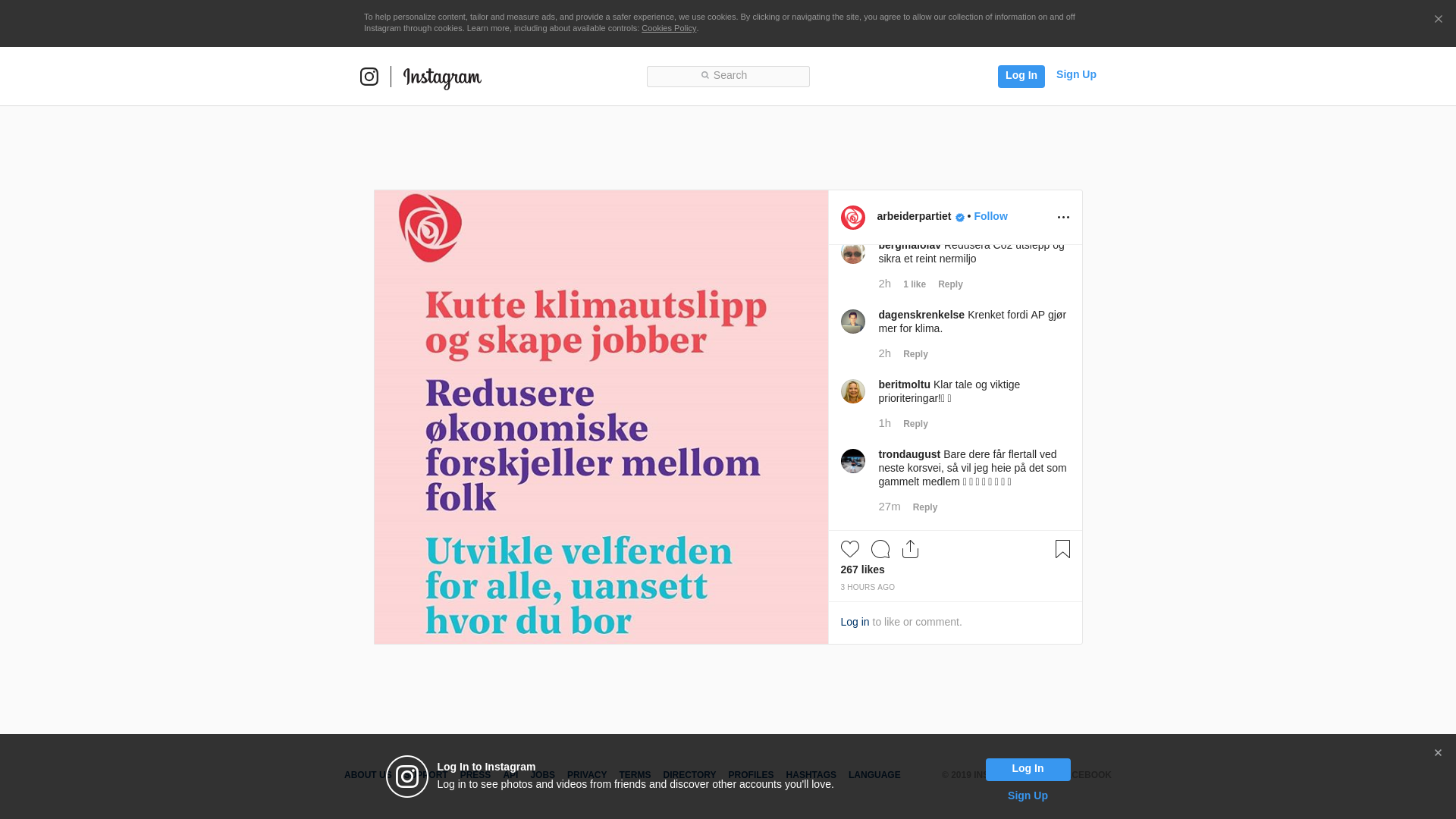Image resolution: width=1456 pixels, height=819 pixels.
Task: Follow the arbeiderpartiet account
Action: 990,217
